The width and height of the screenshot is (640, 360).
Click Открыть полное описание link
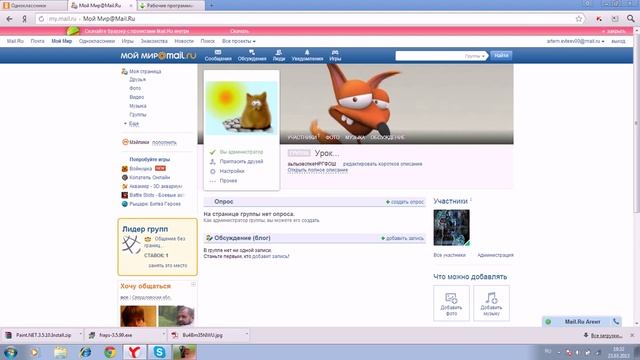[318, 170]
